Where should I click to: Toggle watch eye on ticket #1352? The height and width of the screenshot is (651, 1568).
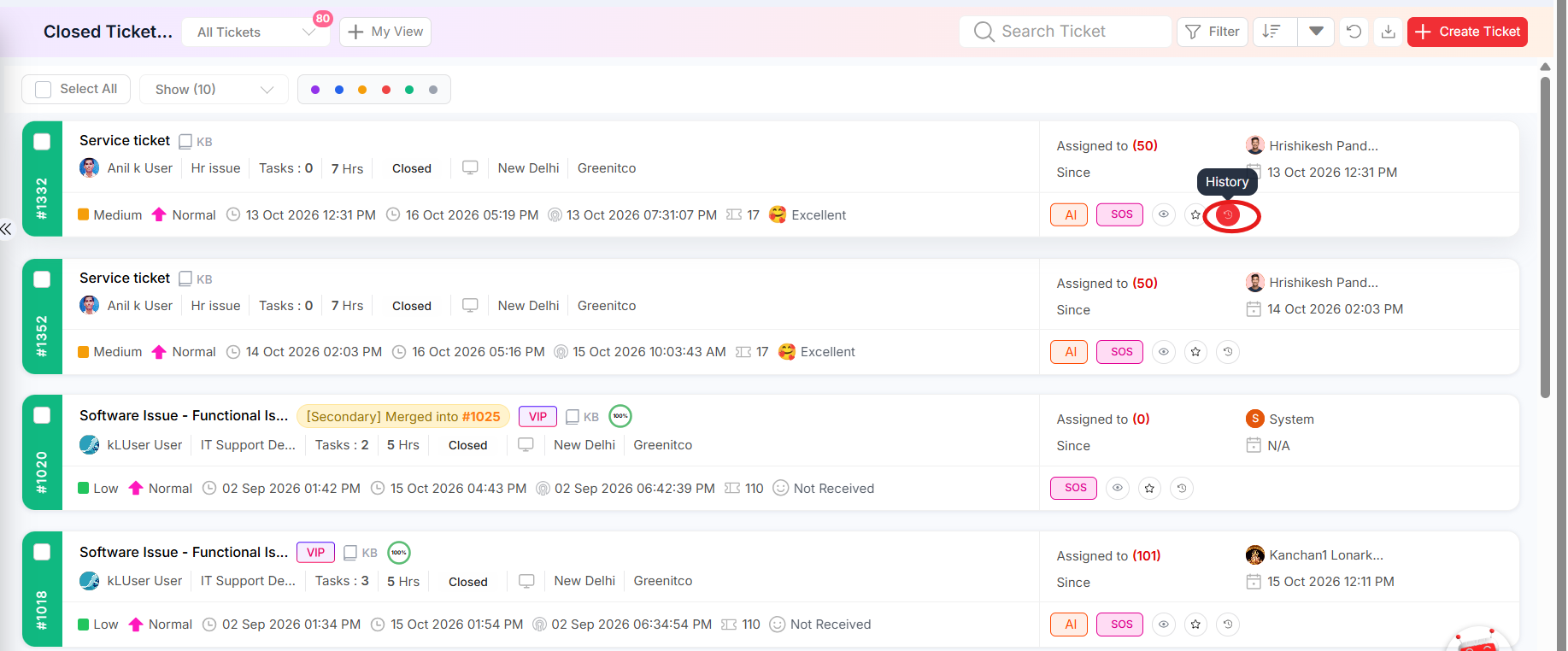[1163, 352]
